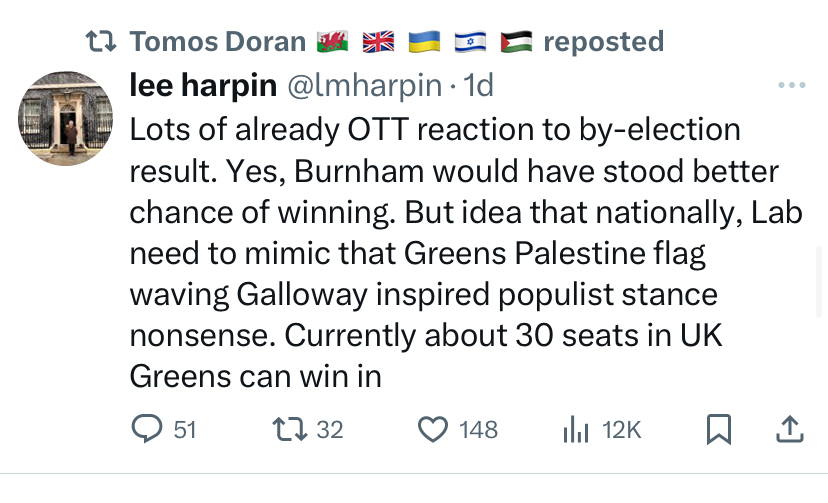Open the reply icon on the tweet
Viewport: 828px width, 503px height.
tap(148, 429)
